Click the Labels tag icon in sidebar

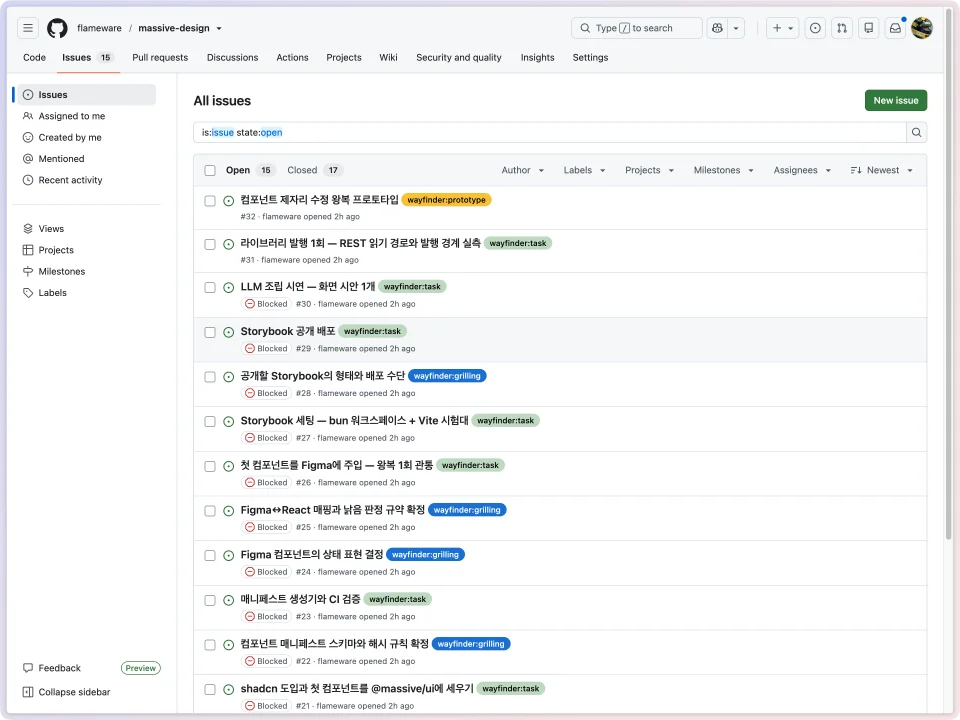coord(28,293)
